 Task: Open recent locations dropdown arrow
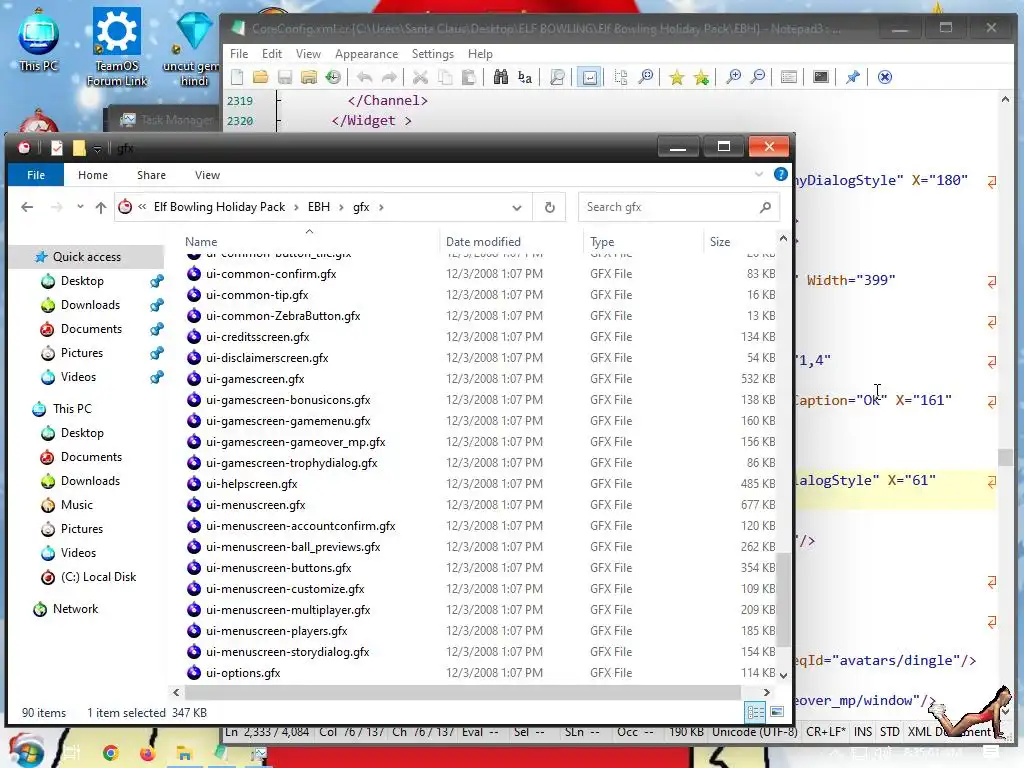tap(80, 207)
